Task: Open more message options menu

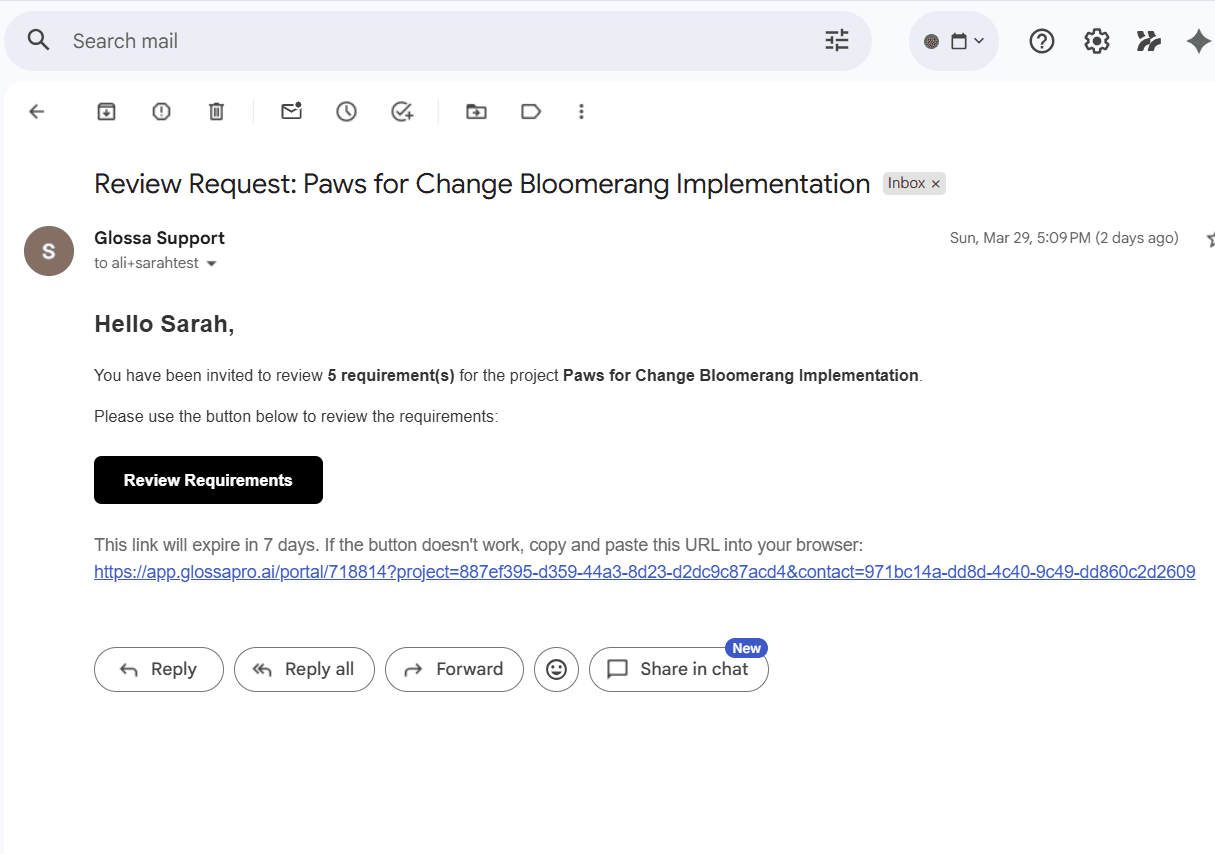Action: point(581,111)
